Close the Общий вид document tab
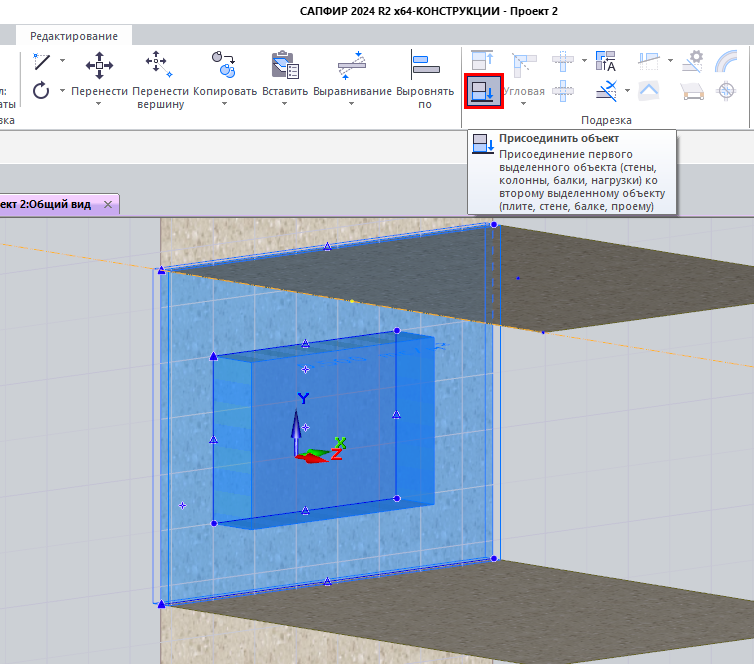Viewport: 754px width, 664px height. point(109,204)
